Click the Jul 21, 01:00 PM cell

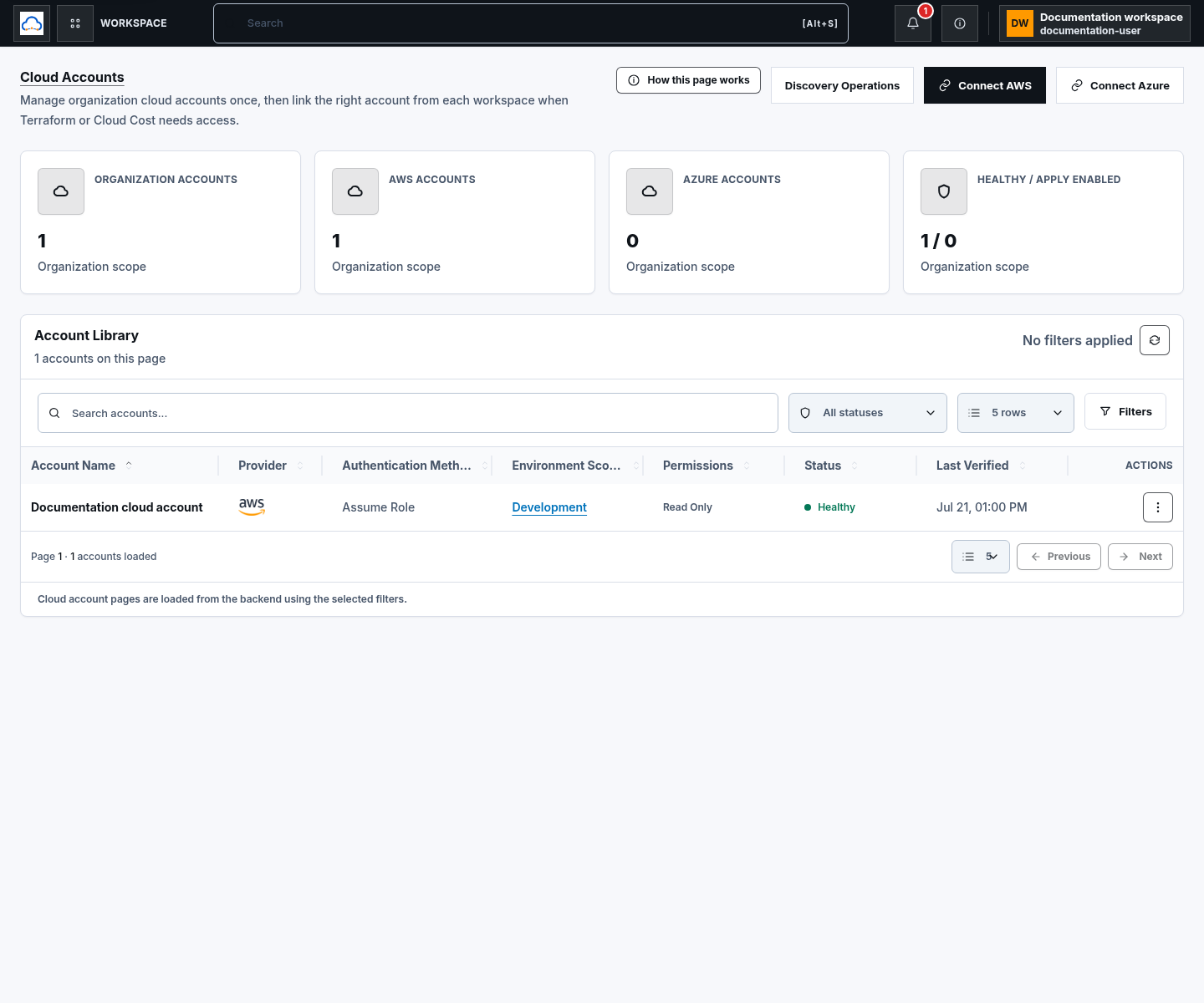coord(982,507)
